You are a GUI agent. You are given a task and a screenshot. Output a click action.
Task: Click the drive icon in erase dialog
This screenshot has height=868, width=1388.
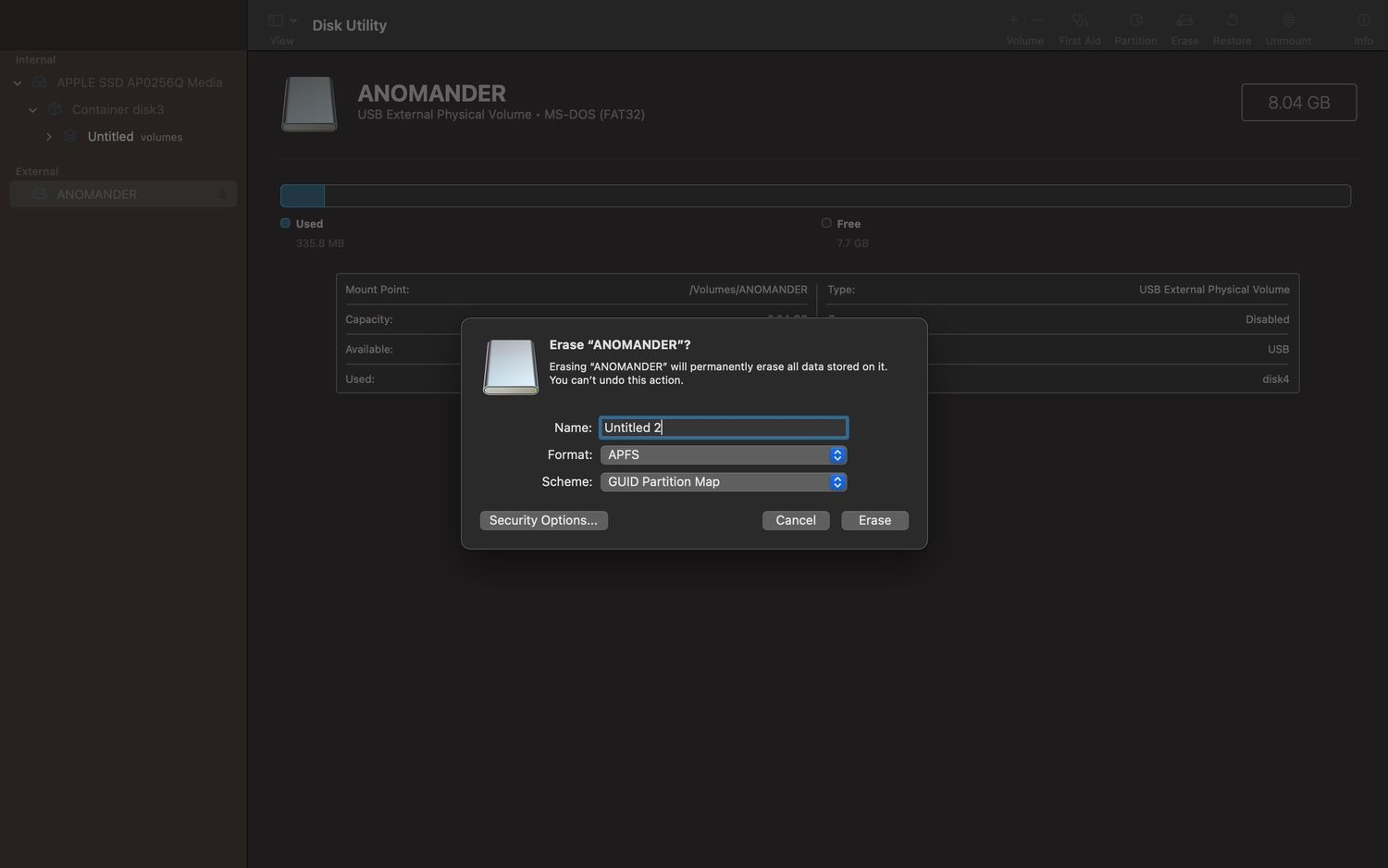click(x=510, y=367)
